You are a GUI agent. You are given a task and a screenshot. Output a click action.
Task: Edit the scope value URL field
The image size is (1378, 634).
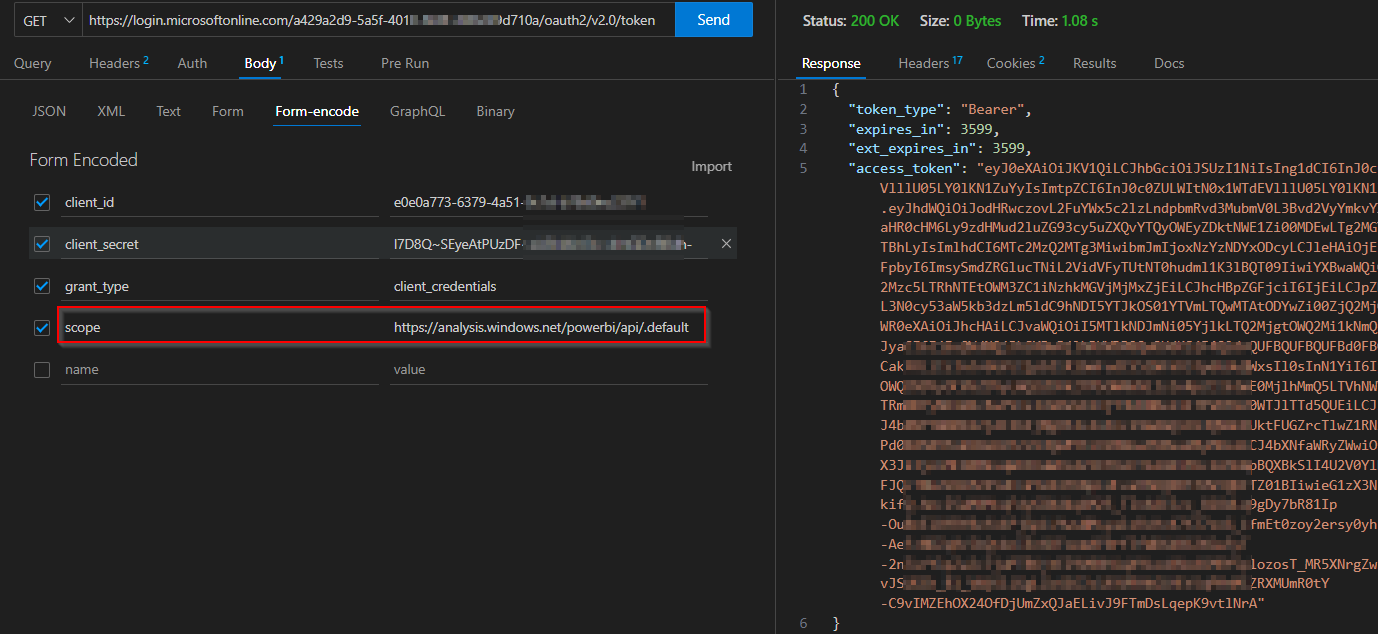[549, 327]
